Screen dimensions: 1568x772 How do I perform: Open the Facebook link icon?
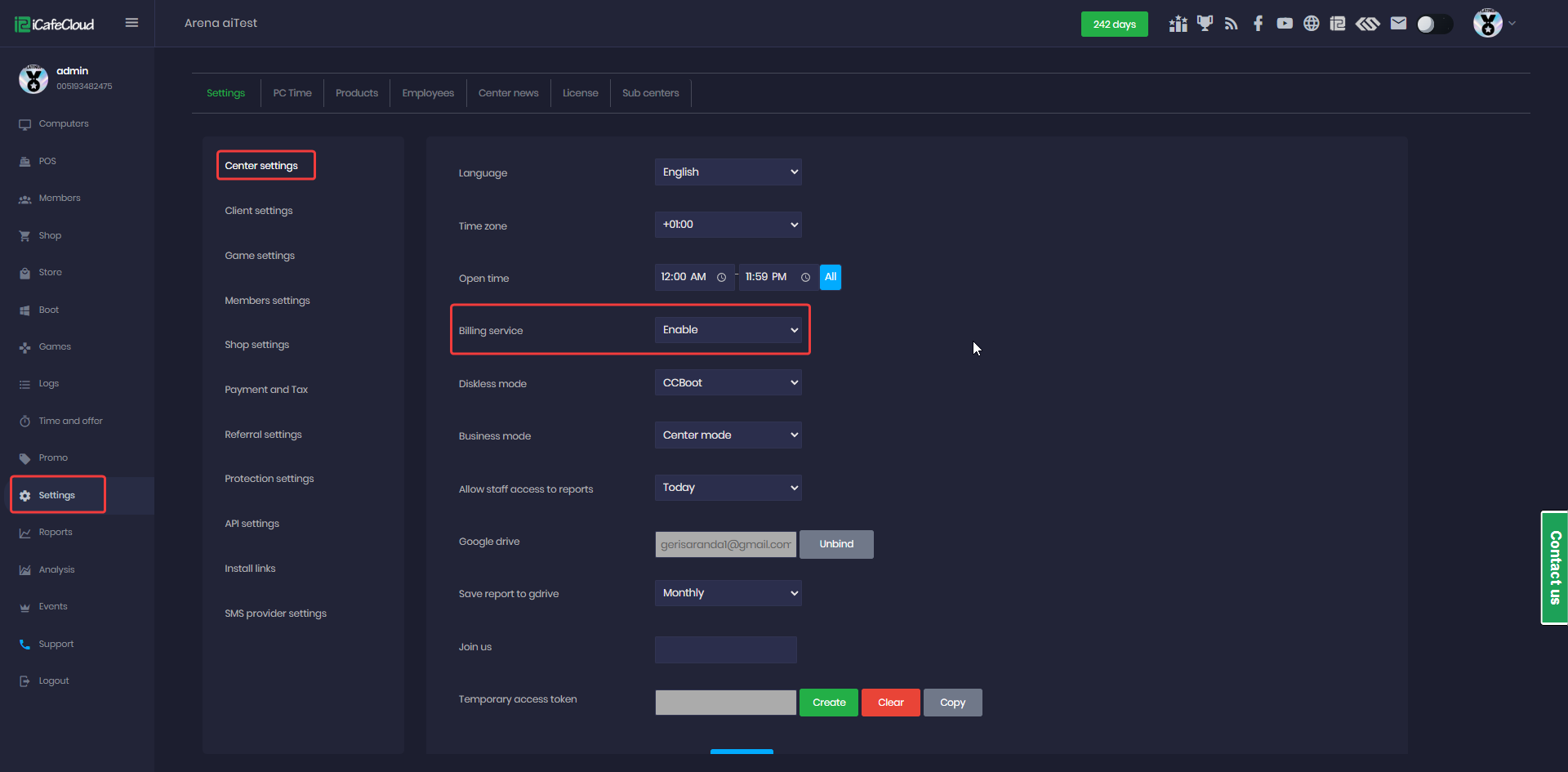click(1258, 24)
